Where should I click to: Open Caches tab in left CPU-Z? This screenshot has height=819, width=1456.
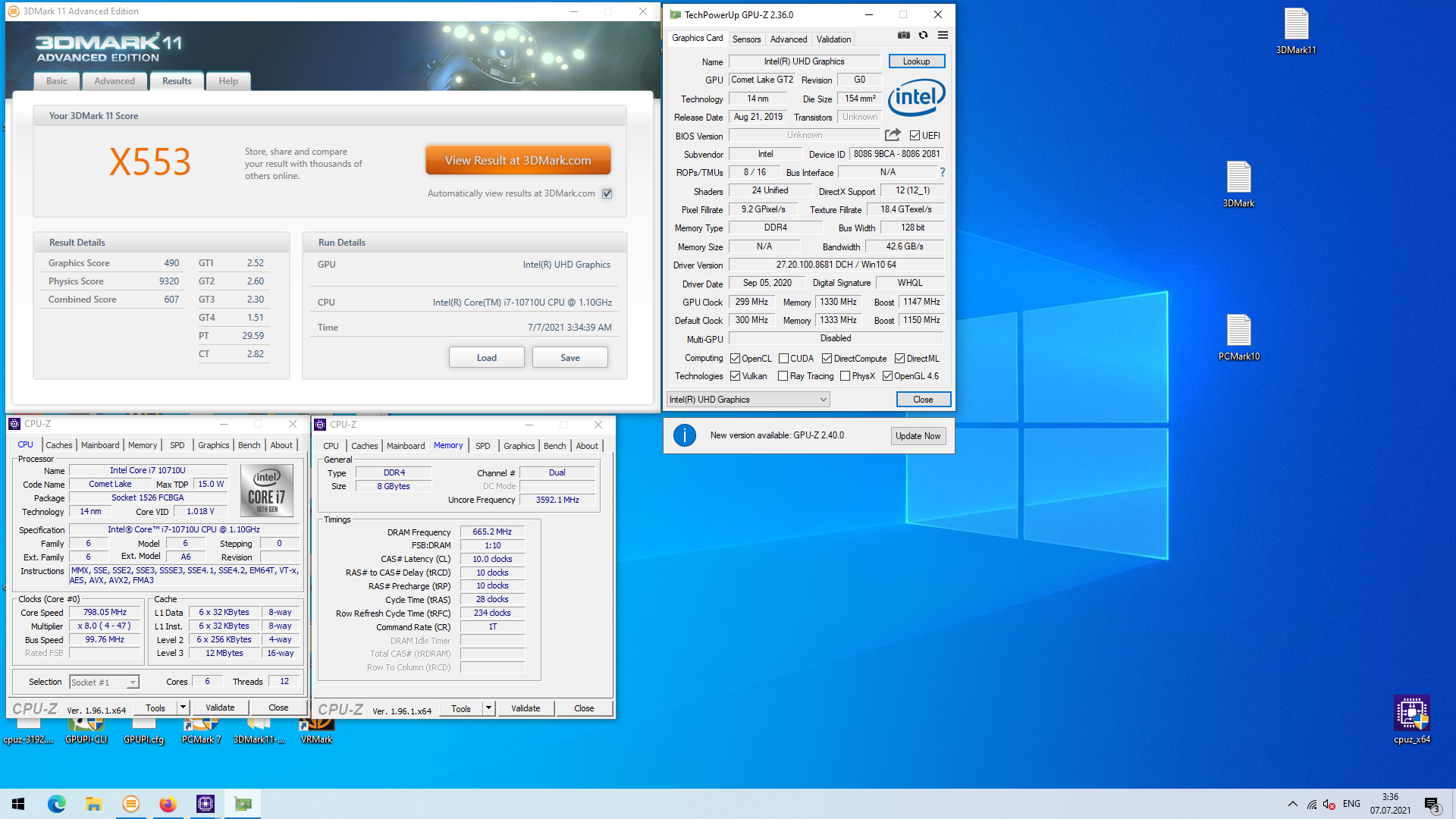click(x=58, y=445)
